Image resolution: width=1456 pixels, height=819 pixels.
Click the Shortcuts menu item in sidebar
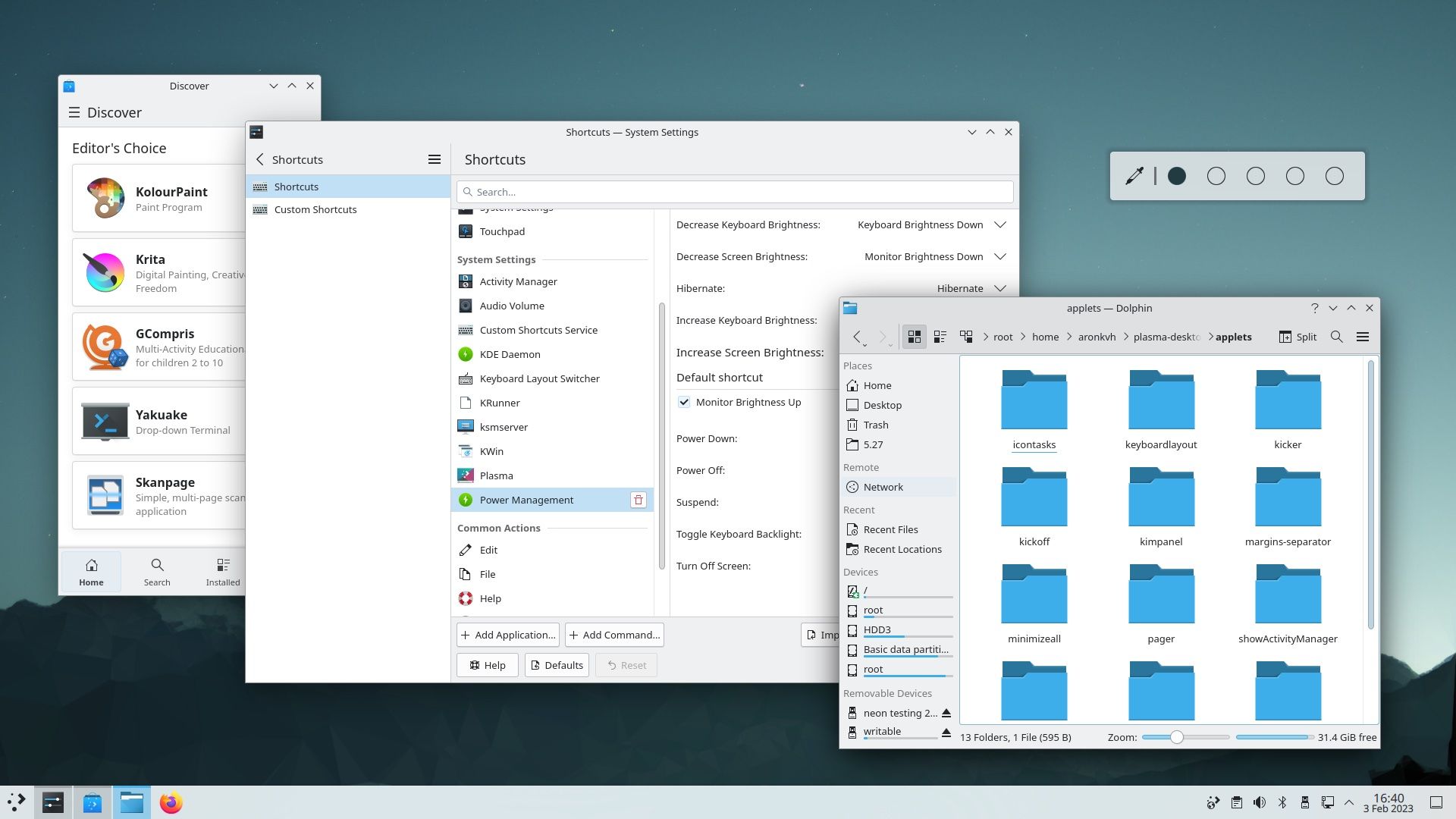pos(297,186)
